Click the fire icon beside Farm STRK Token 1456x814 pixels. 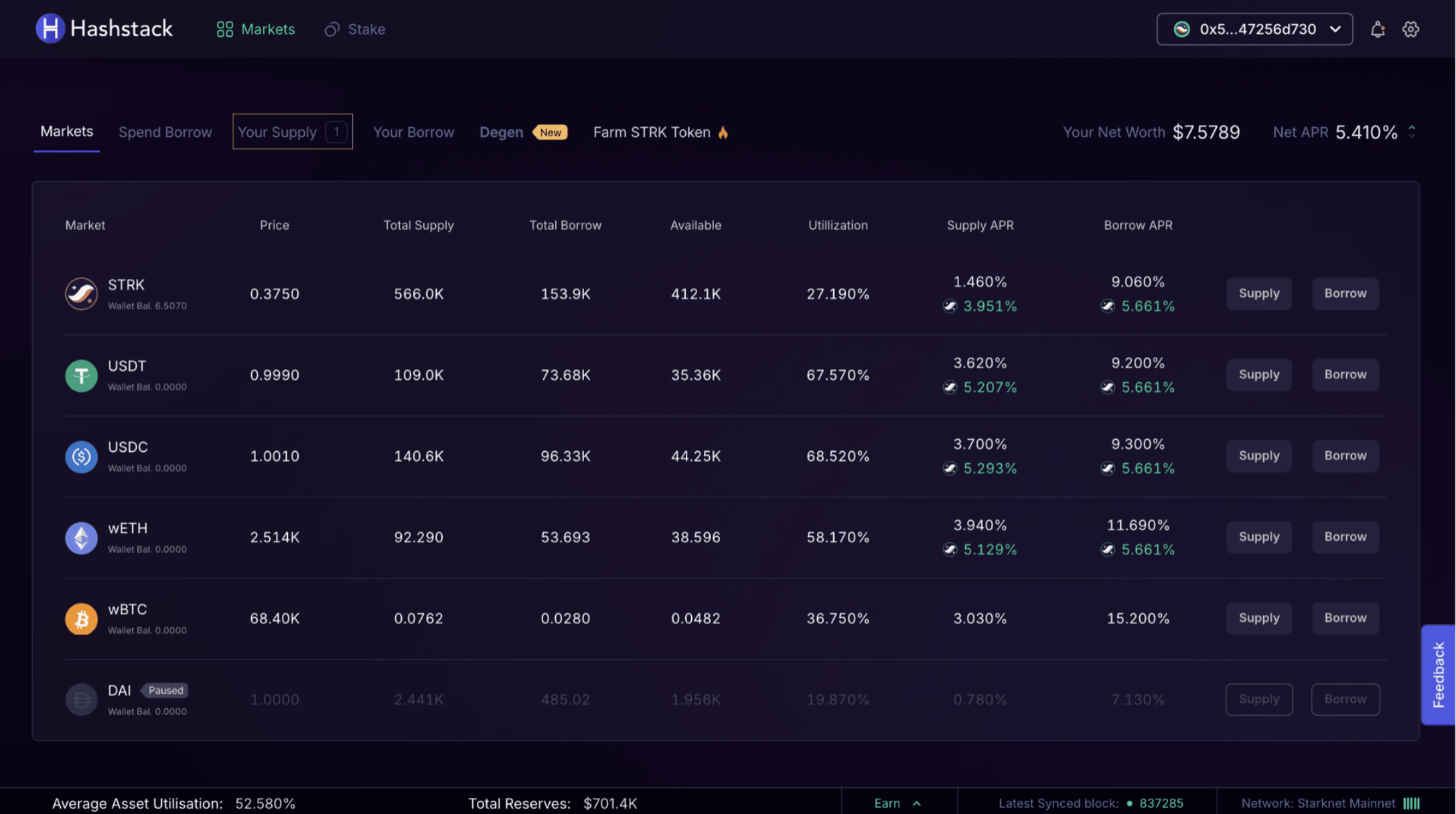coord(723,133)
